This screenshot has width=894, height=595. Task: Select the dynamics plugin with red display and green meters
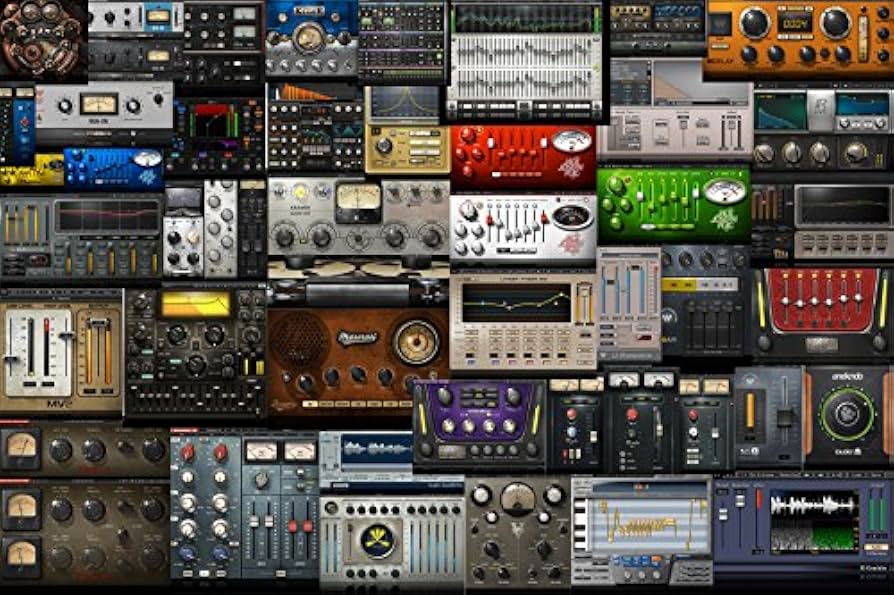coord(220,135)
